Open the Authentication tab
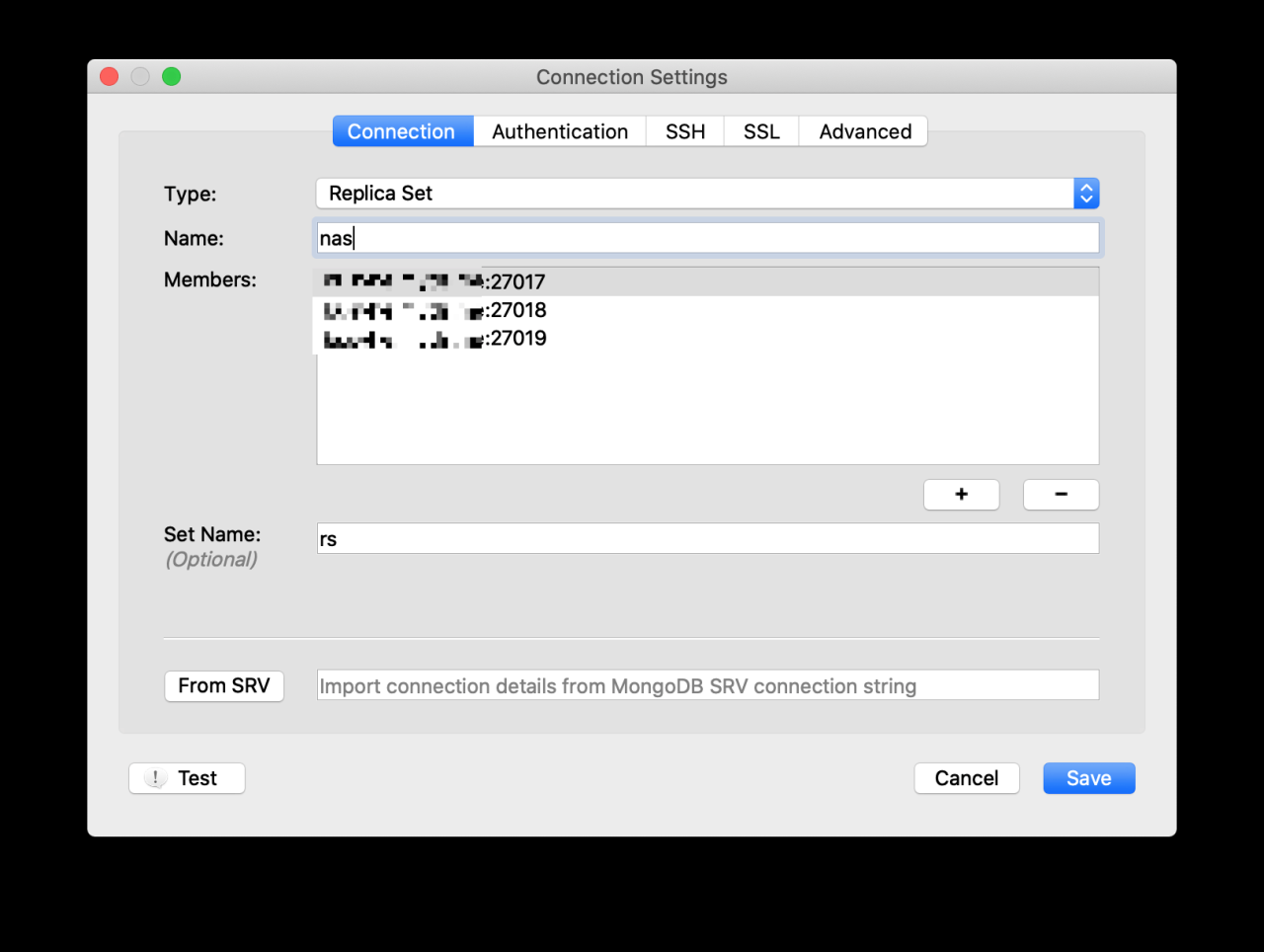 [560, 131]
